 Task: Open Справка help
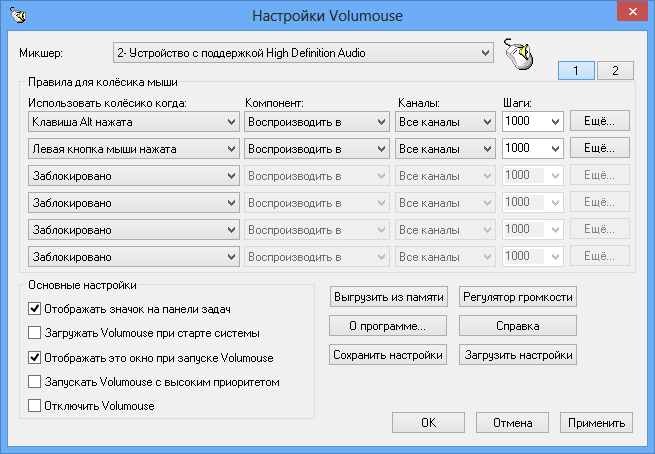(518, 326)
